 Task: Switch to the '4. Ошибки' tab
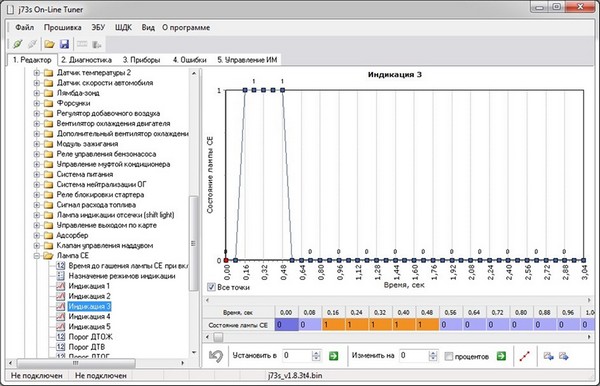[189, 60]
